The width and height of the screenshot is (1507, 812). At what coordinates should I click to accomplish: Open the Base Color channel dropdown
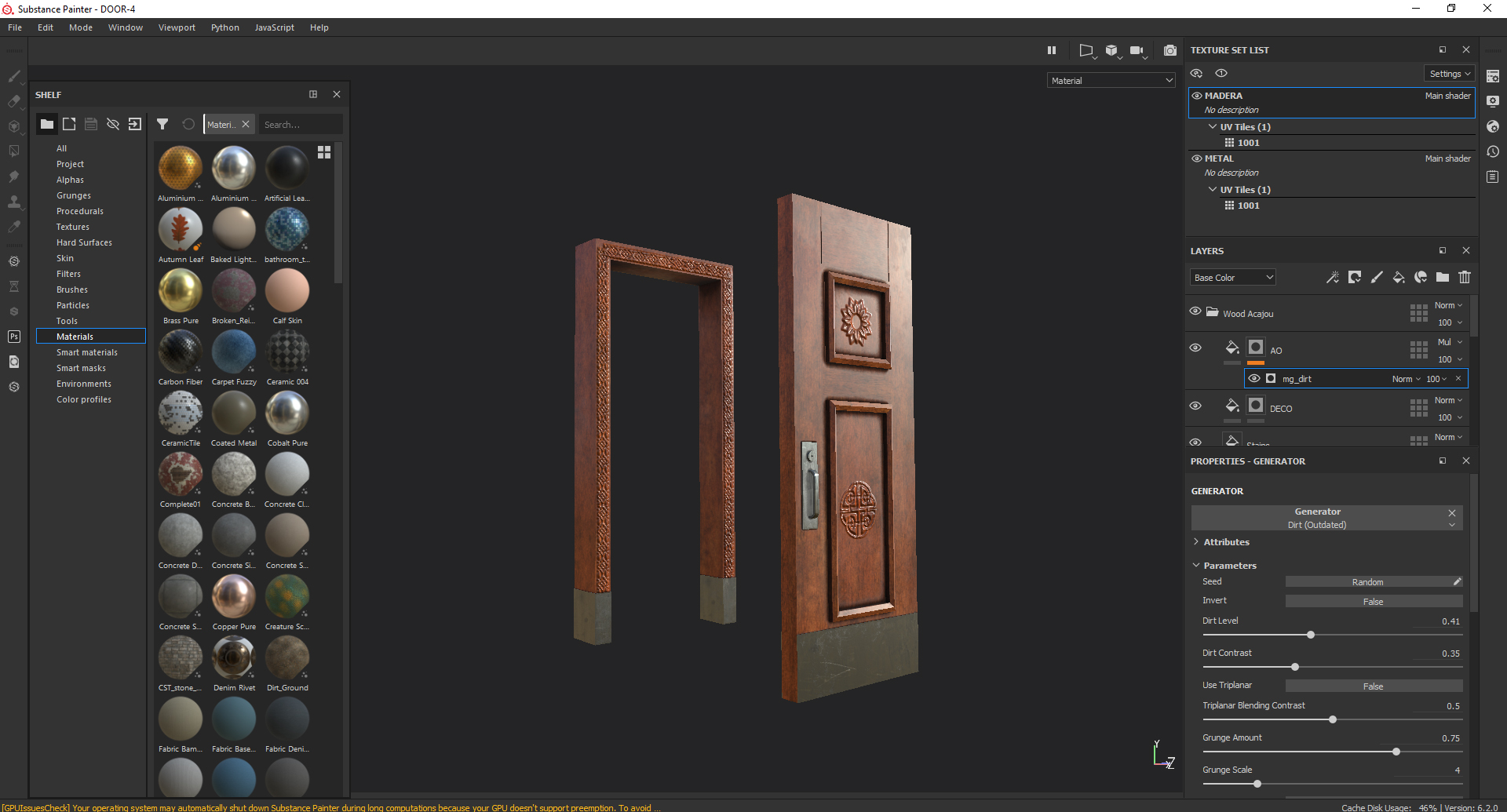point(1233,277)
